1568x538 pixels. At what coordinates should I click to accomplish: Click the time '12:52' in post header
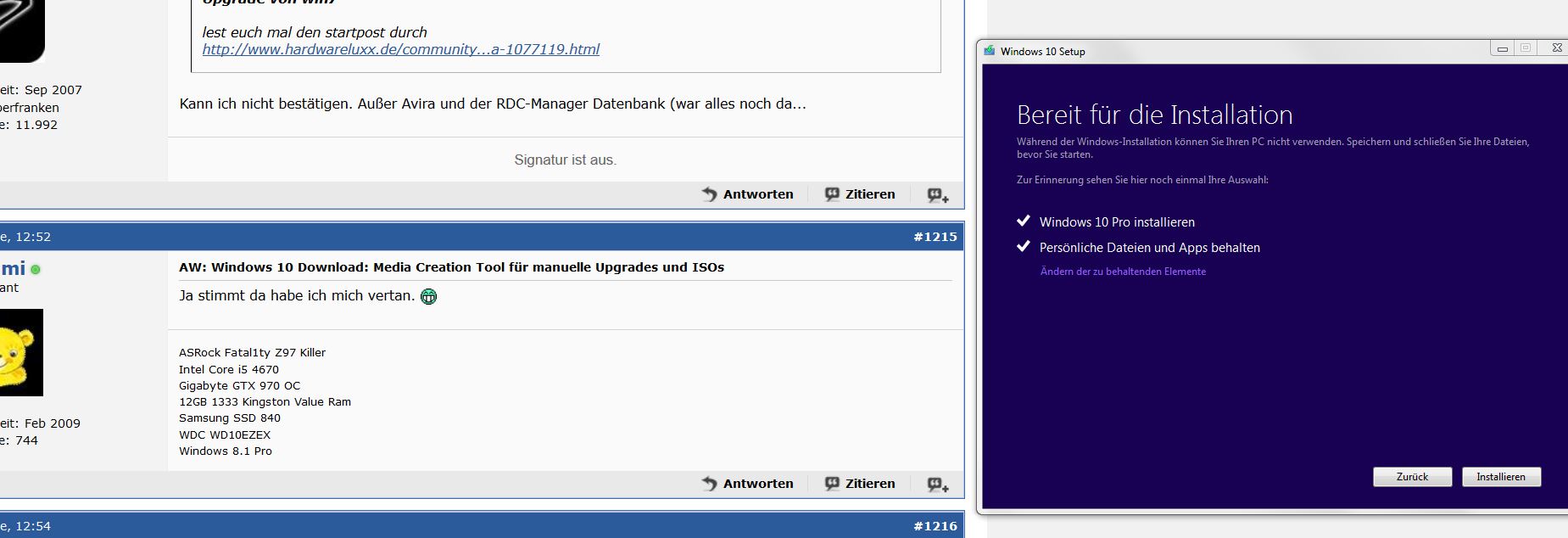pos(33,237)
